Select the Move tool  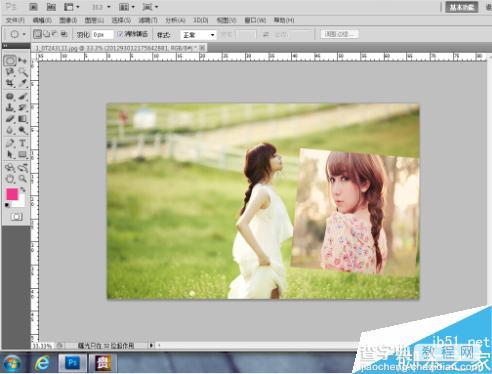(x=23, y=60)
